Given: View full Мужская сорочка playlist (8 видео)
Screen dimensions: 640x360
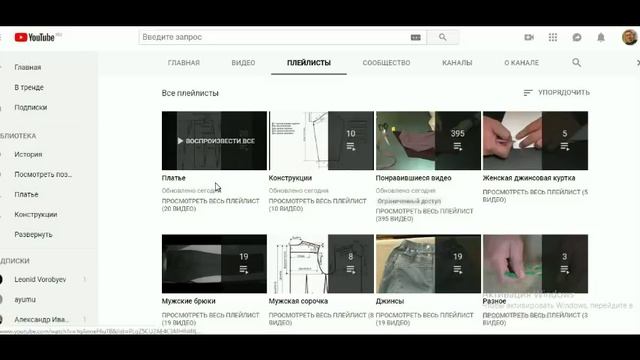Looking at the screenshot, I should (x=321, y=319).
